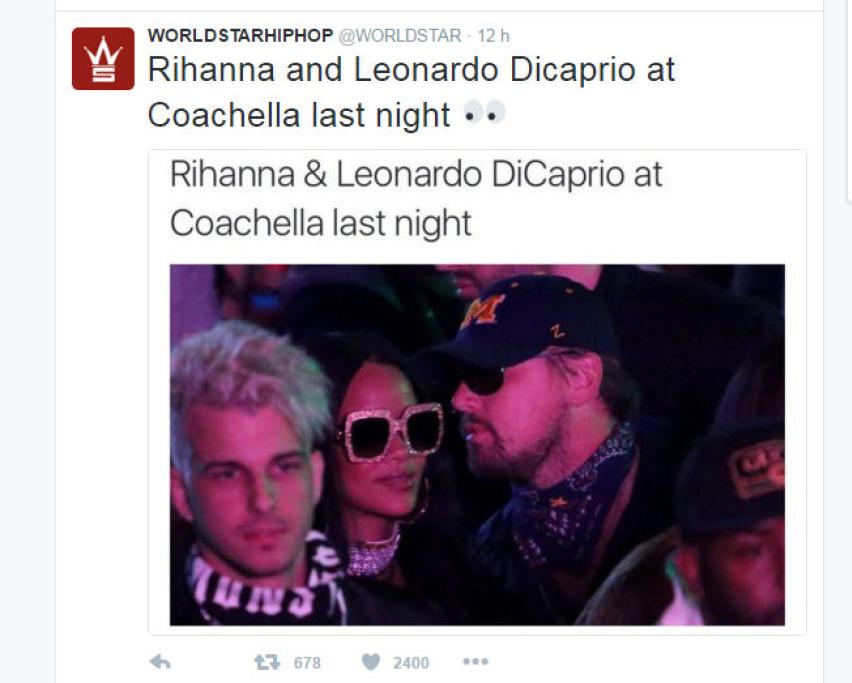Select the main tweet text about Coachella
Screen dimensions: 852x683
(x=411, y=92)
